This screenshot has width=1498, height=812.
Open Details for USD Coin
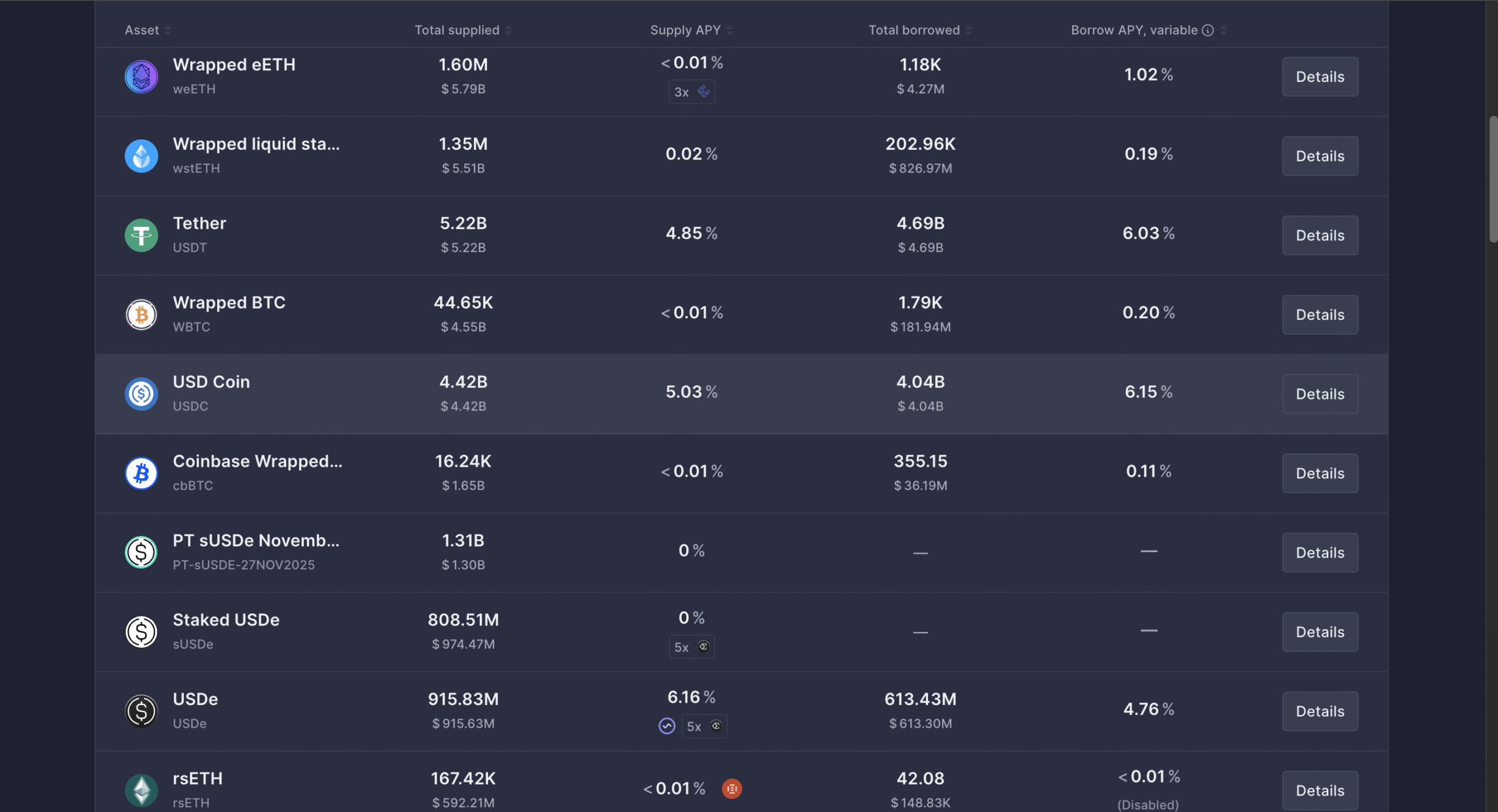1320,394
